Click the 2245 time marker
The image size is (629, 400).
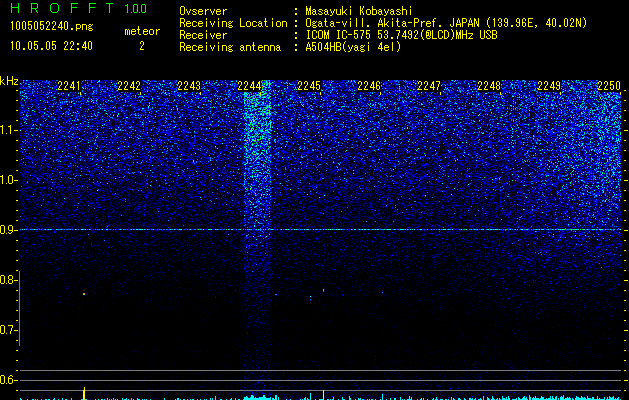click(309, 86)
